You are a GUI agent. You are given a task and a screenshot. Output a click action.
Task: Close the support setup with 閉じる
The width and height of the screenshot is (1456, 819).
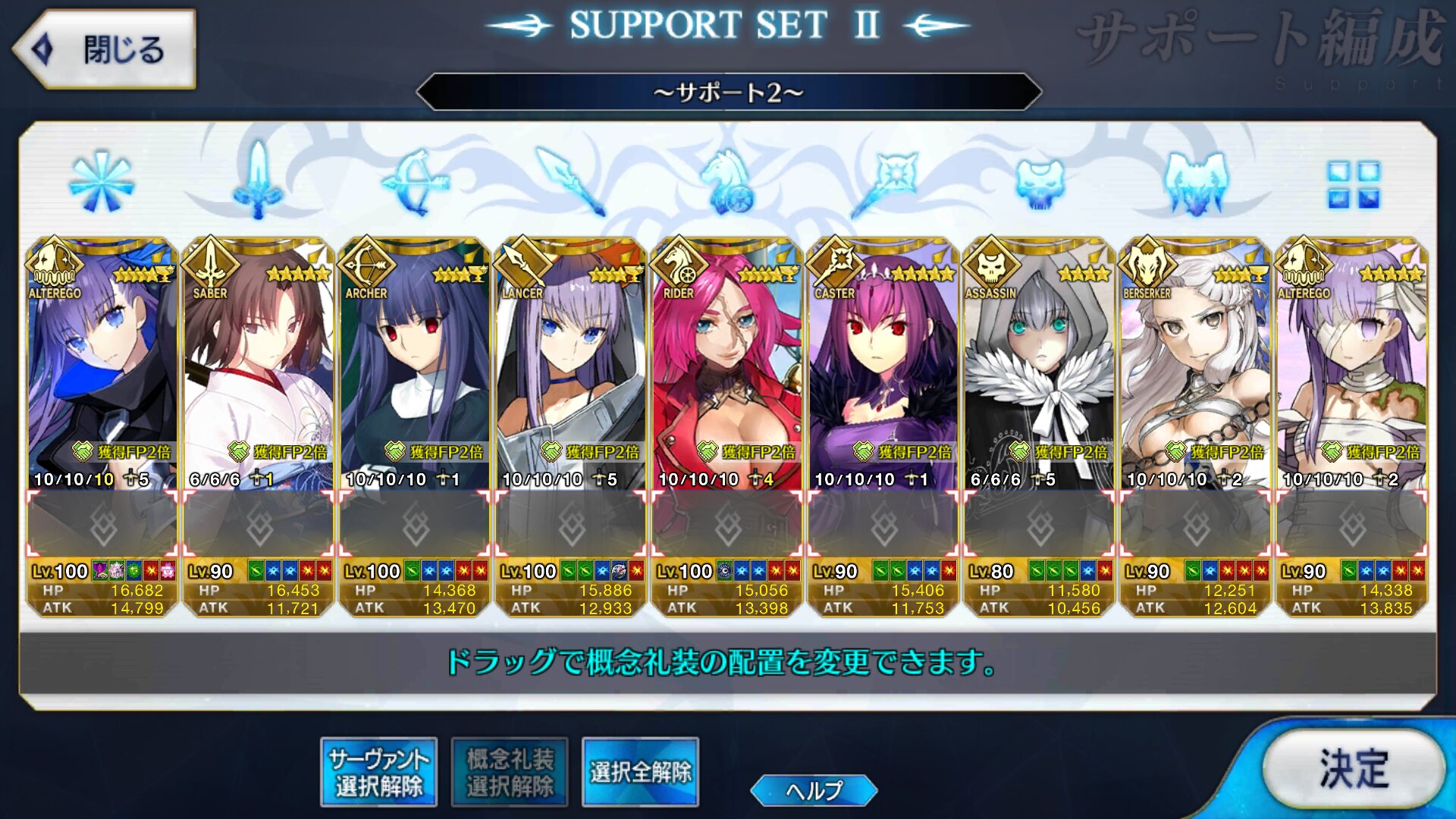click(104, 49)
